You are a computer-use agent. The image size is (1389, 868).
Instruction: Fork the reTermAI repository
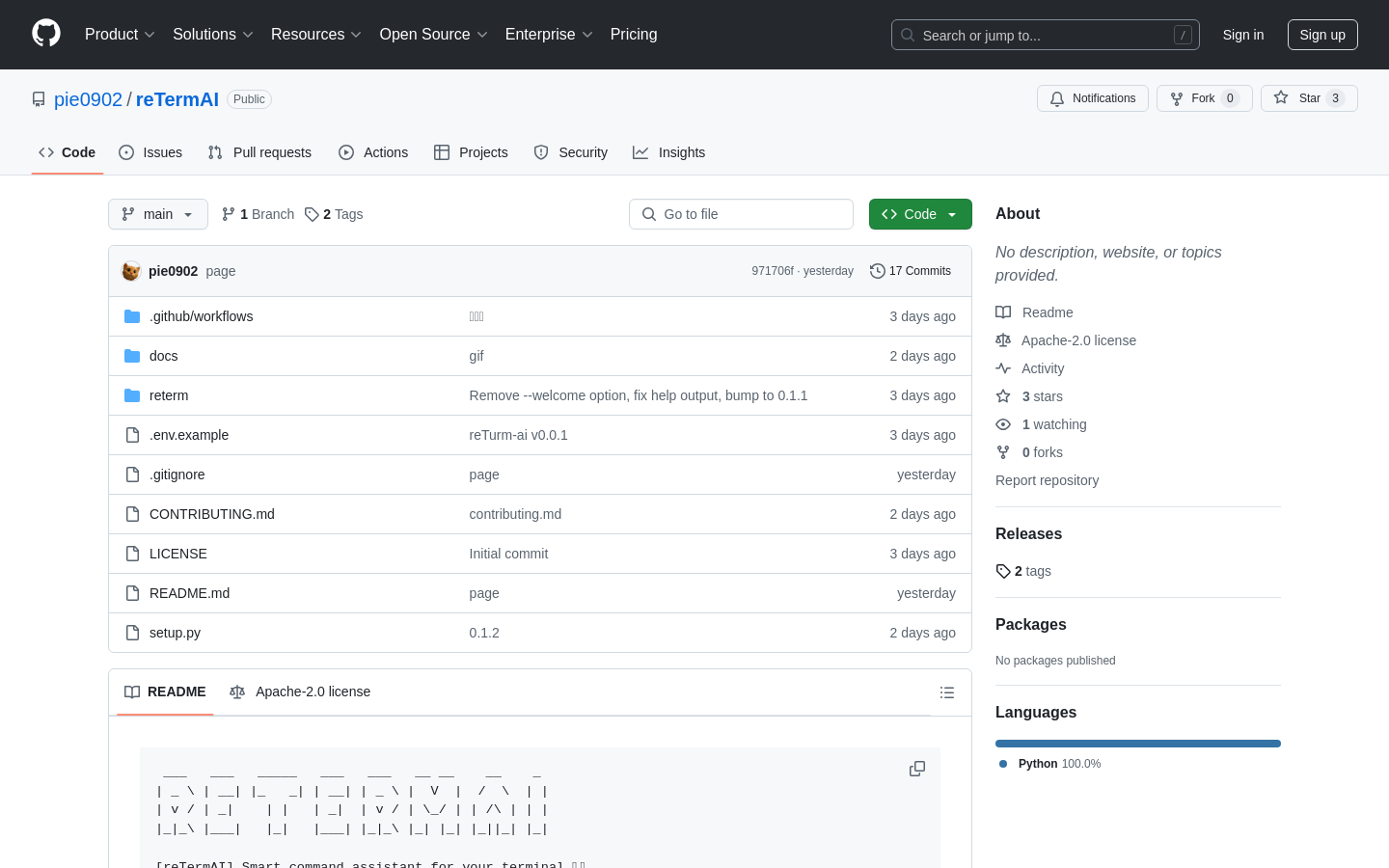[1204, 98]
